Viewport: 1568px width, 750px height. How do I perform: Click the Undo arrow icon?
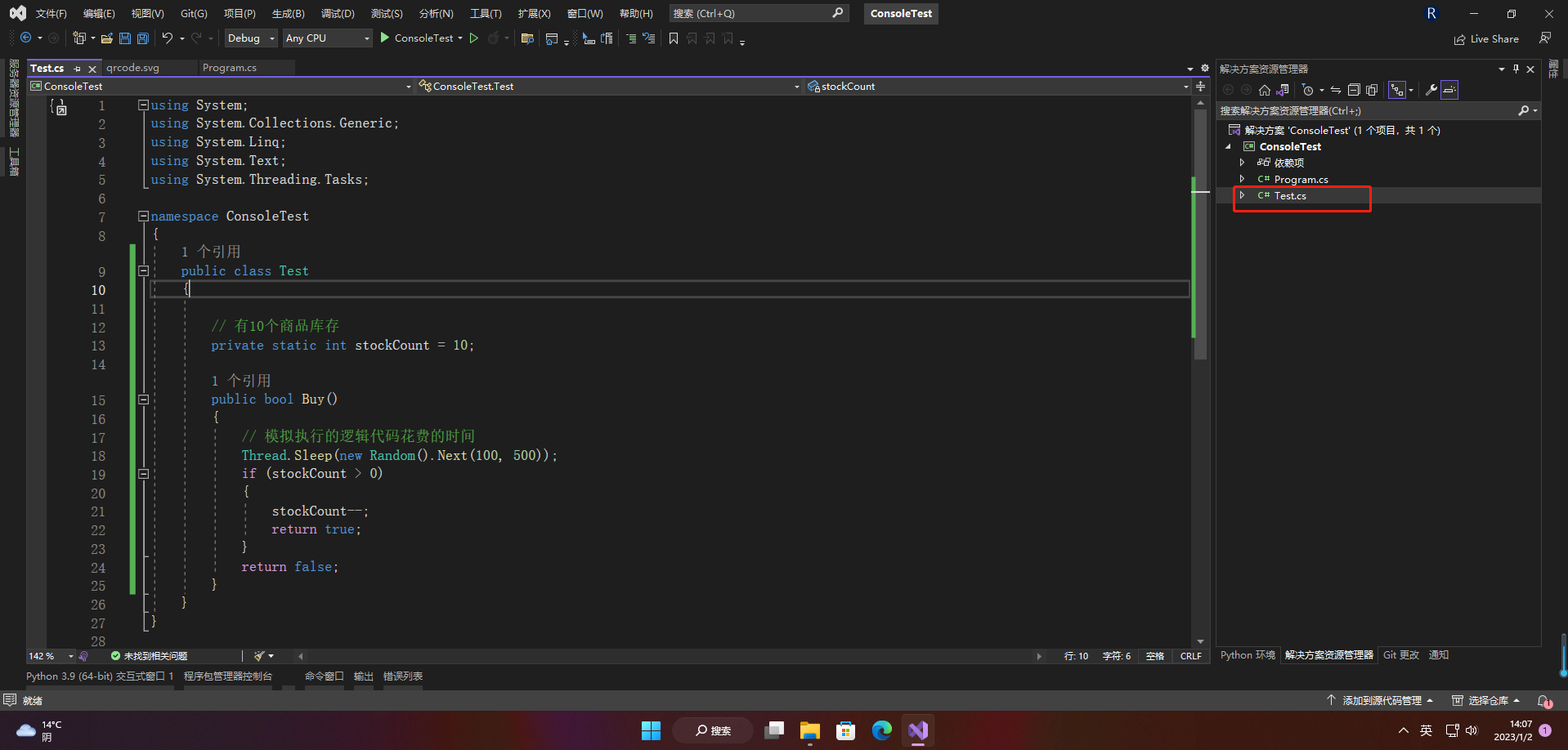167,38
